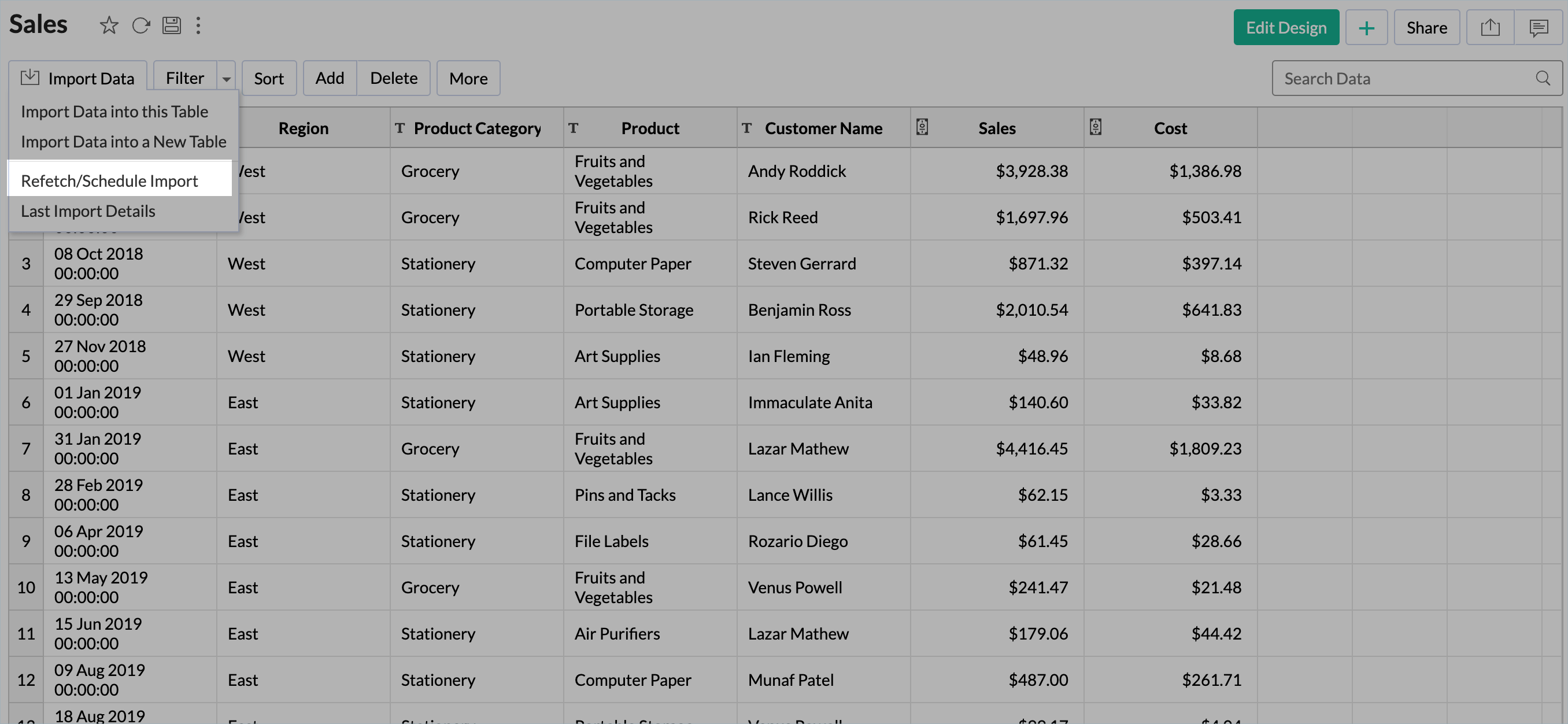1568x724 pixels.
Task: Open the Import Data dropdown button
Action: (x=78, y=79)
